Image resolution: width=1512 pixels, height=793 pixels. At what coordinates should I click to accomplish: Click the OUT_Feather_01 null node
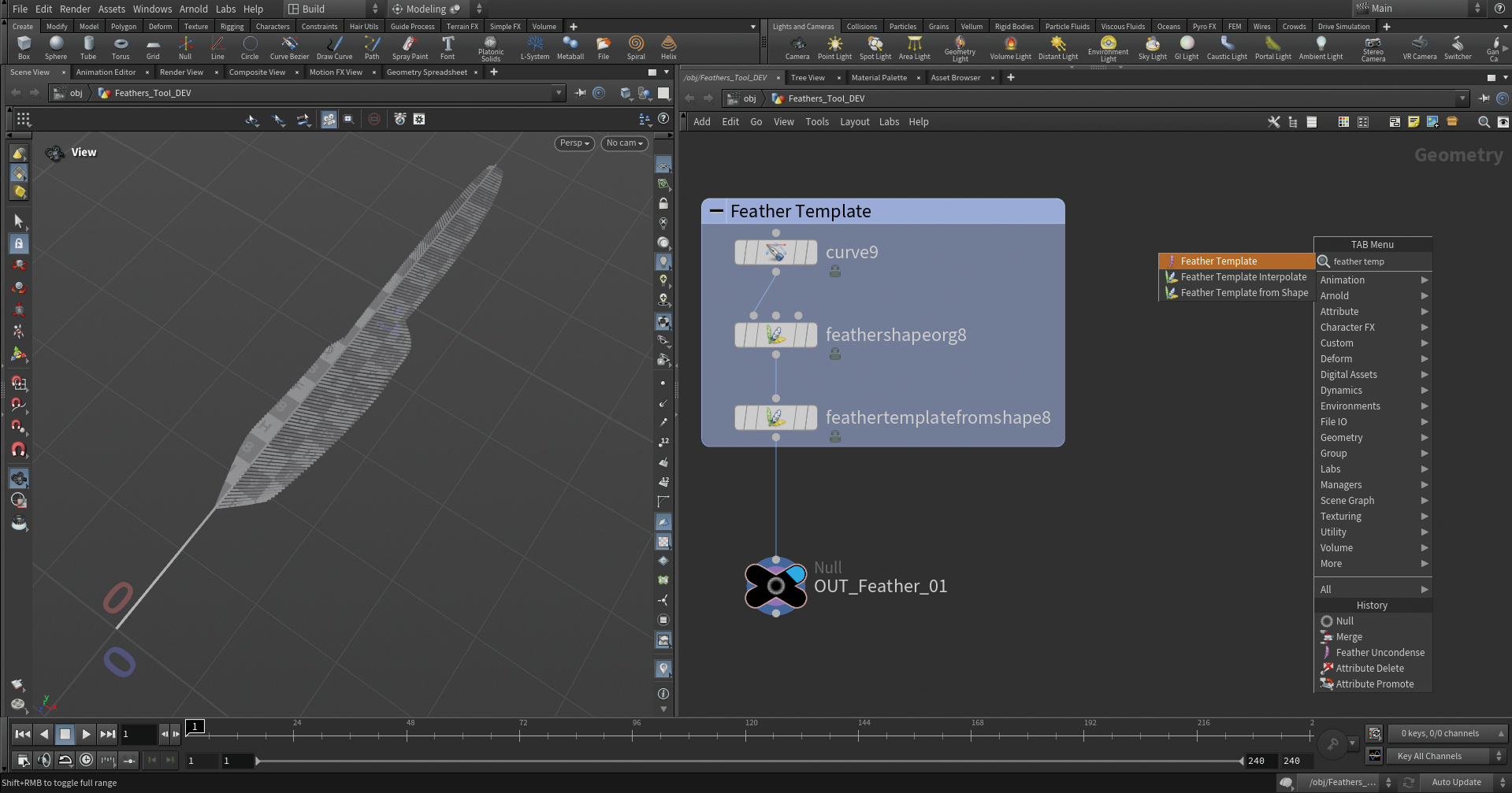pos(776,586)
